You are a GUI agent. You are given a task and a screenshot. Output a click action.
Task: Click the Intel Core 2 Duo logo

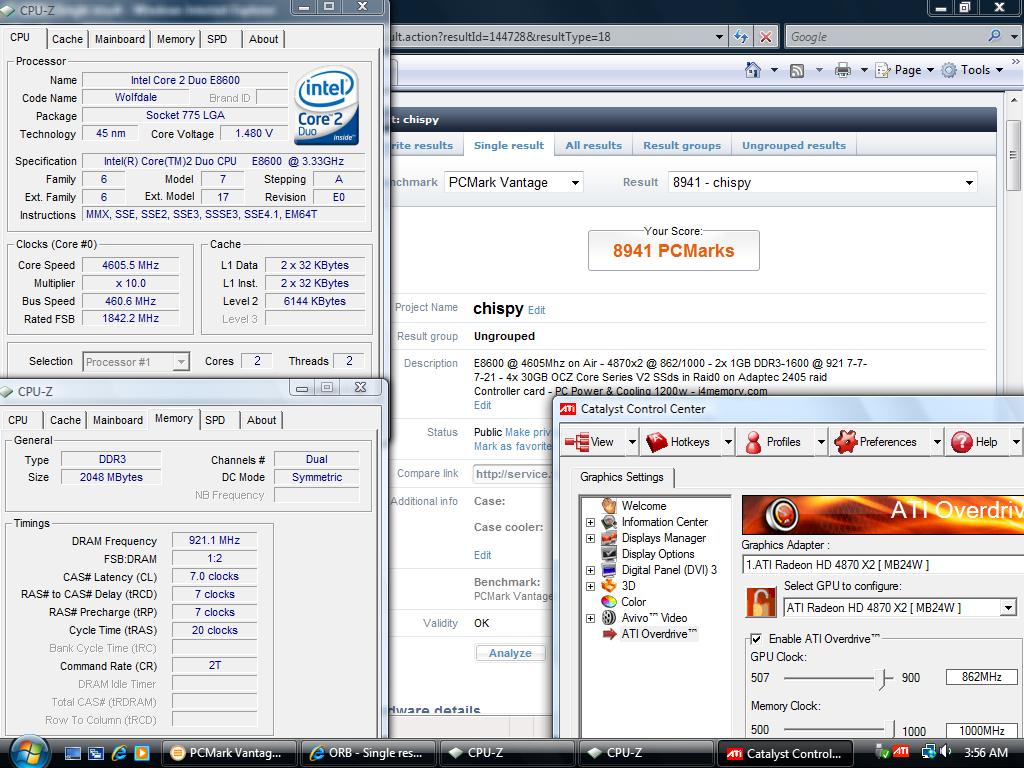click(326, 104)
